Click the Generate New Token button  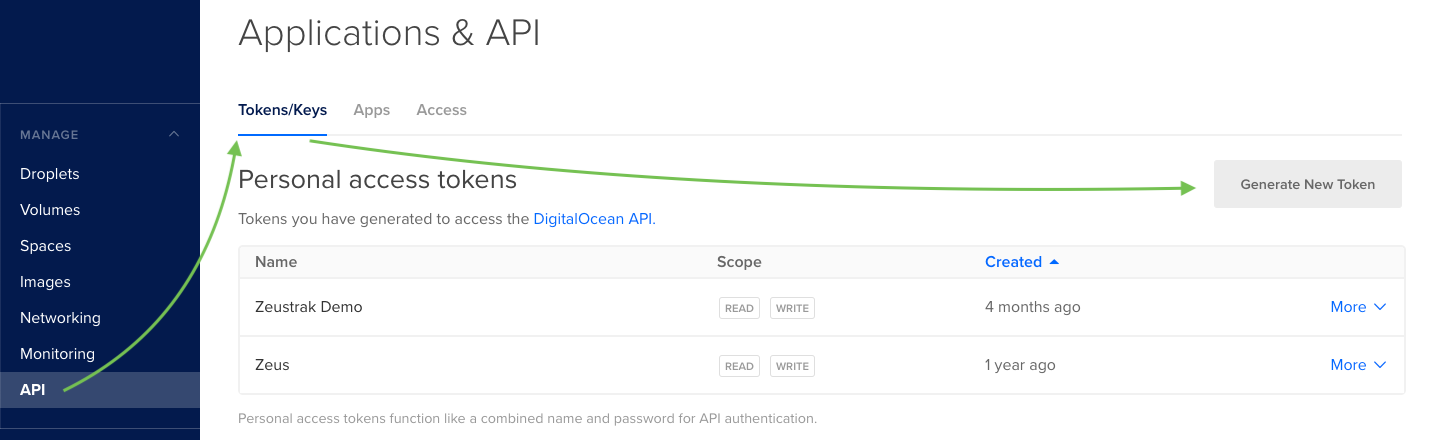[x=1308, y=184]
